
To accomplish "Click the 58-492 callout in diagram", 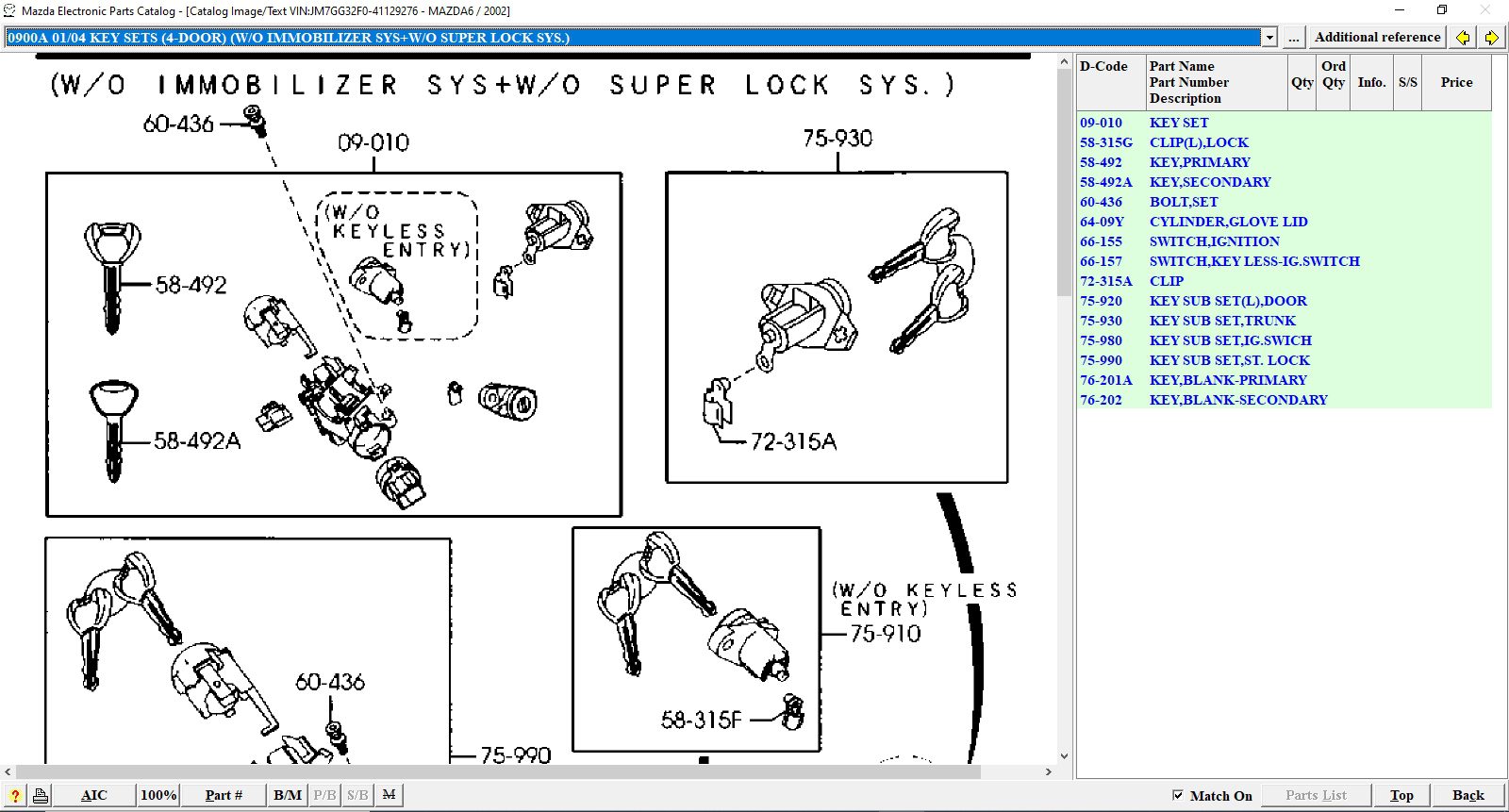I will point(191,285).
